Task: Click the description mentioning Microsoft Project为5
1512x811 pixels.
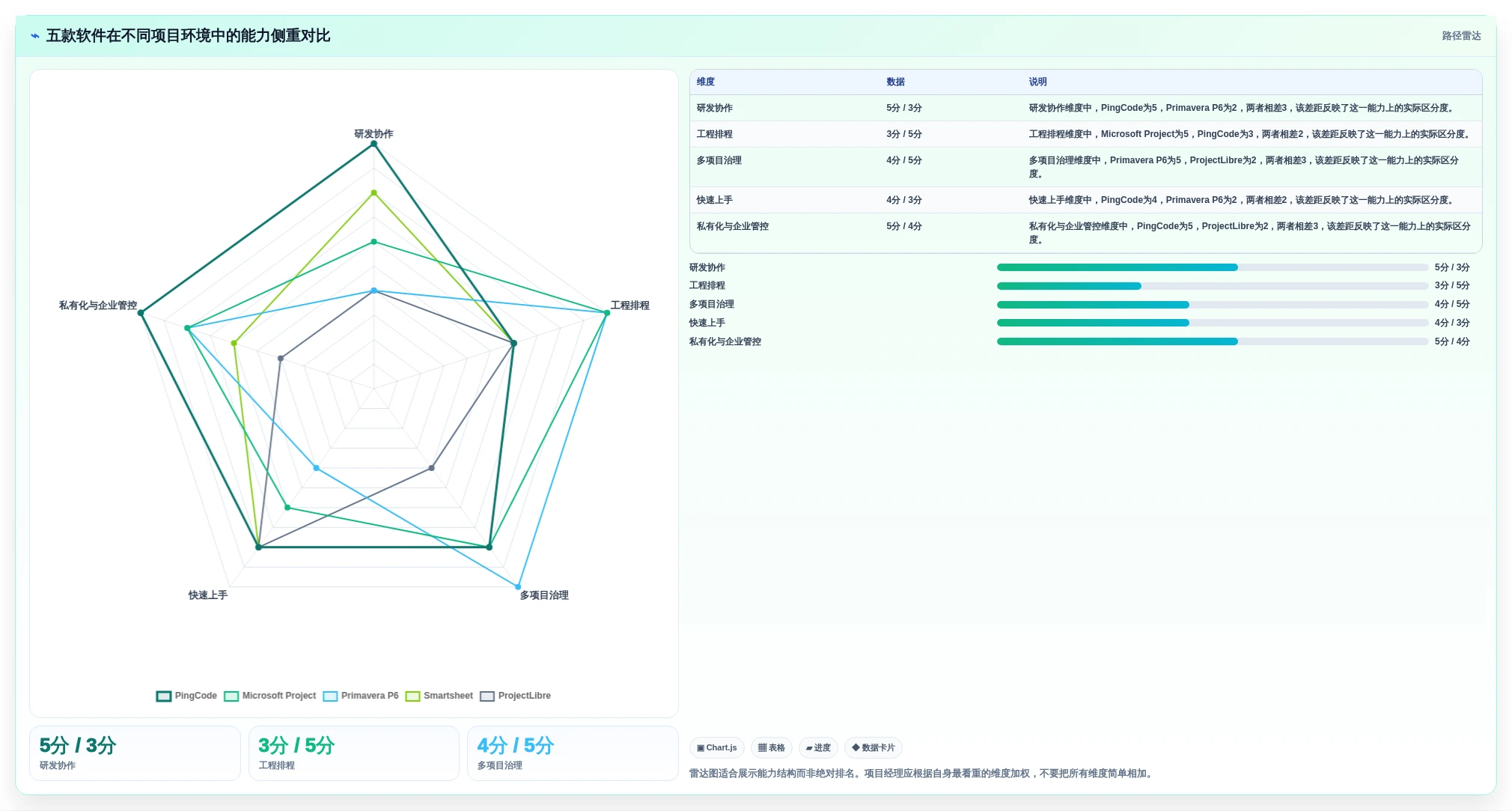Action: click(1251, 134)
